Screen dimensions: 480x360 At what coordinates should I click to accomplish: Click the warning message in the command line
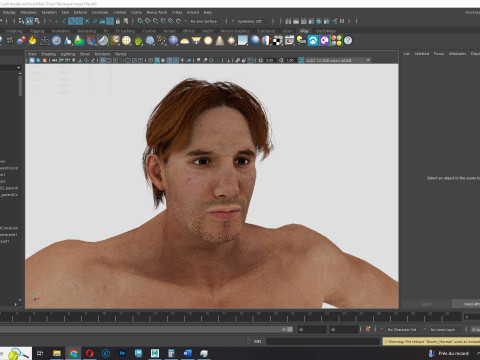[x=431, y=341]
